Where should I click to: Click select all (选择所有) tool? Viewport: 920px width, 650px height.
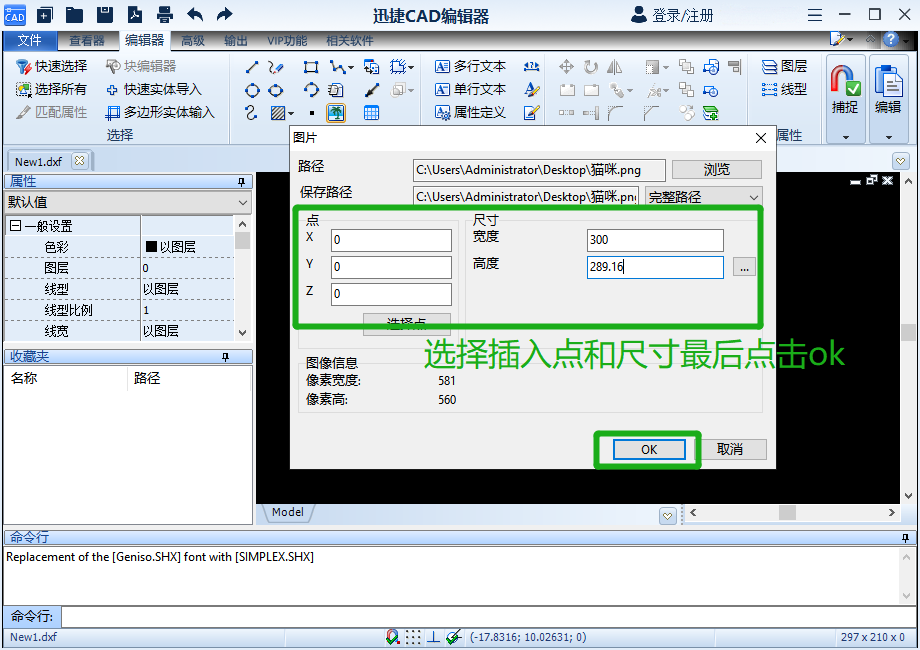[x=51, y=89]
